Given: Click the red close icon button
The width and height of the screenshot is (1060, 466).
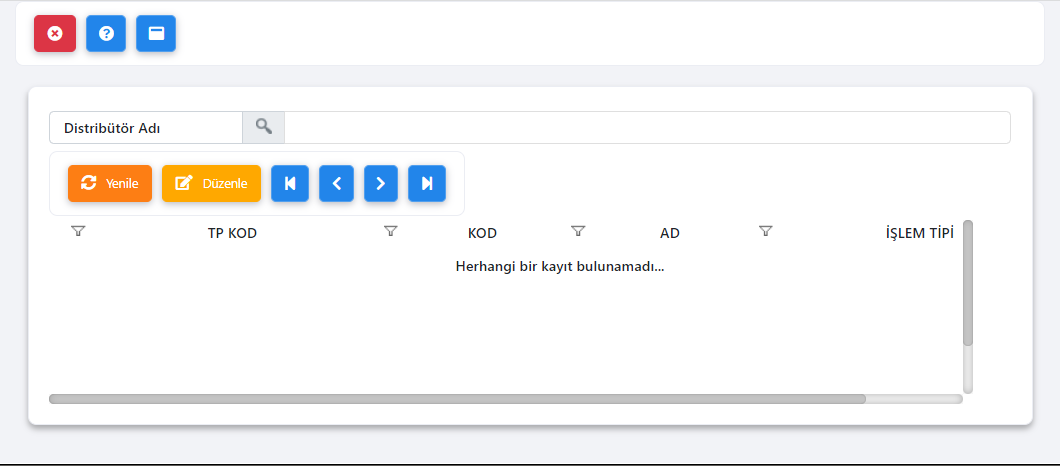Looking at the screenshot, I should [x=55, y=33].
